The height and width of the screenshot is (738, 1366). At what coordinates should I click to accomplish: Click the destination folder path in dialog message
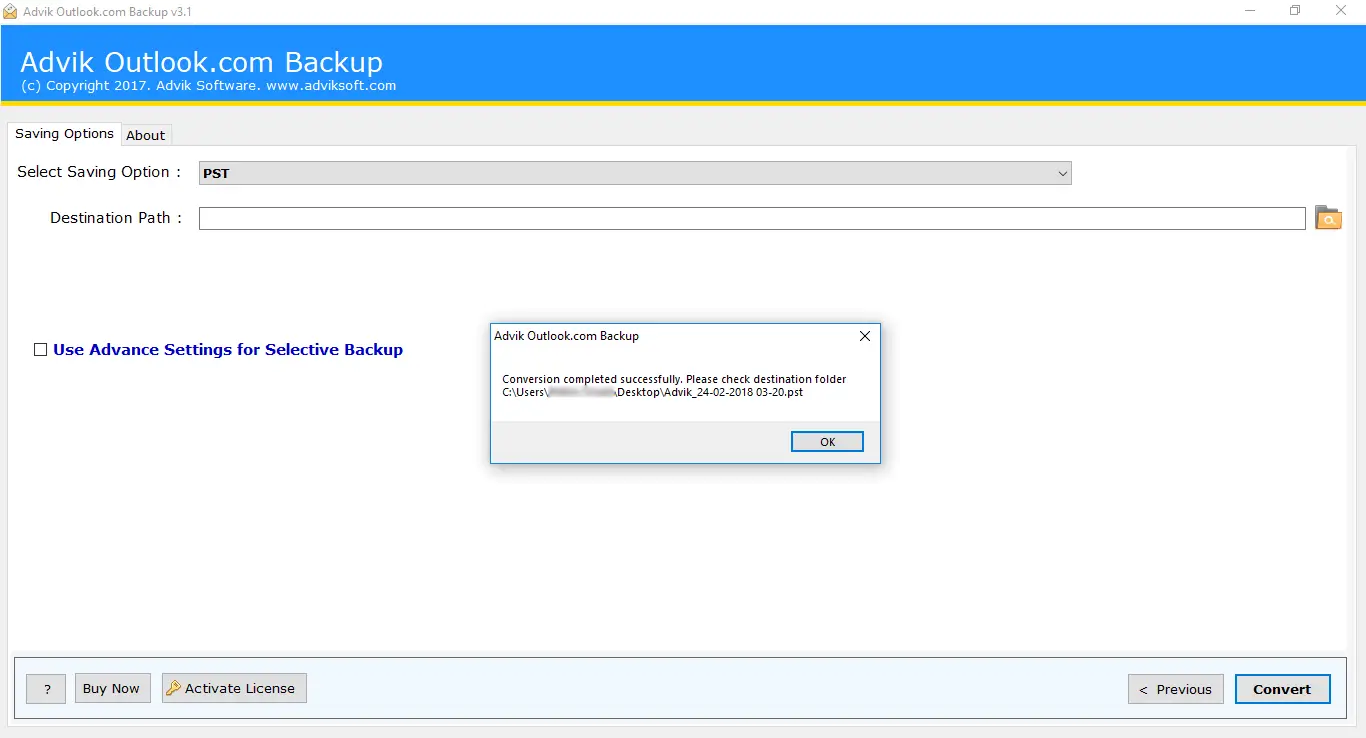(652, 393)
